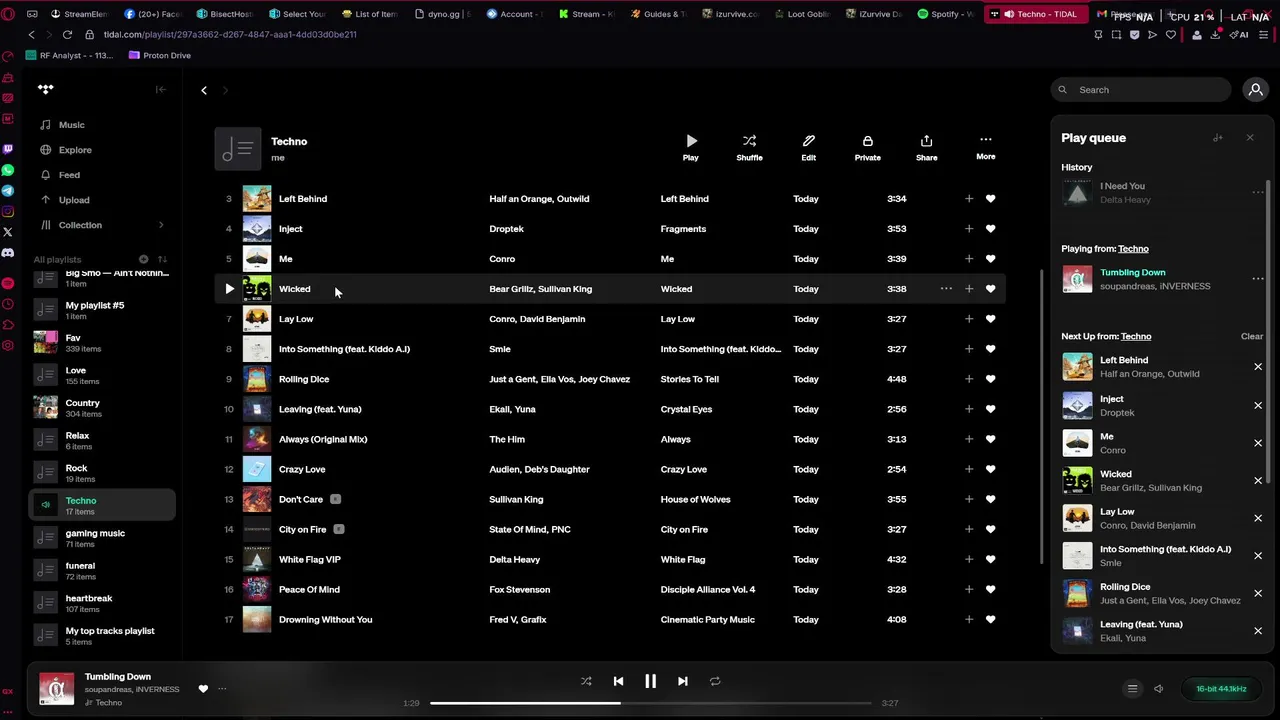Play the Wicked track row
Screen dimensions: 1280x720
point(229,289)
